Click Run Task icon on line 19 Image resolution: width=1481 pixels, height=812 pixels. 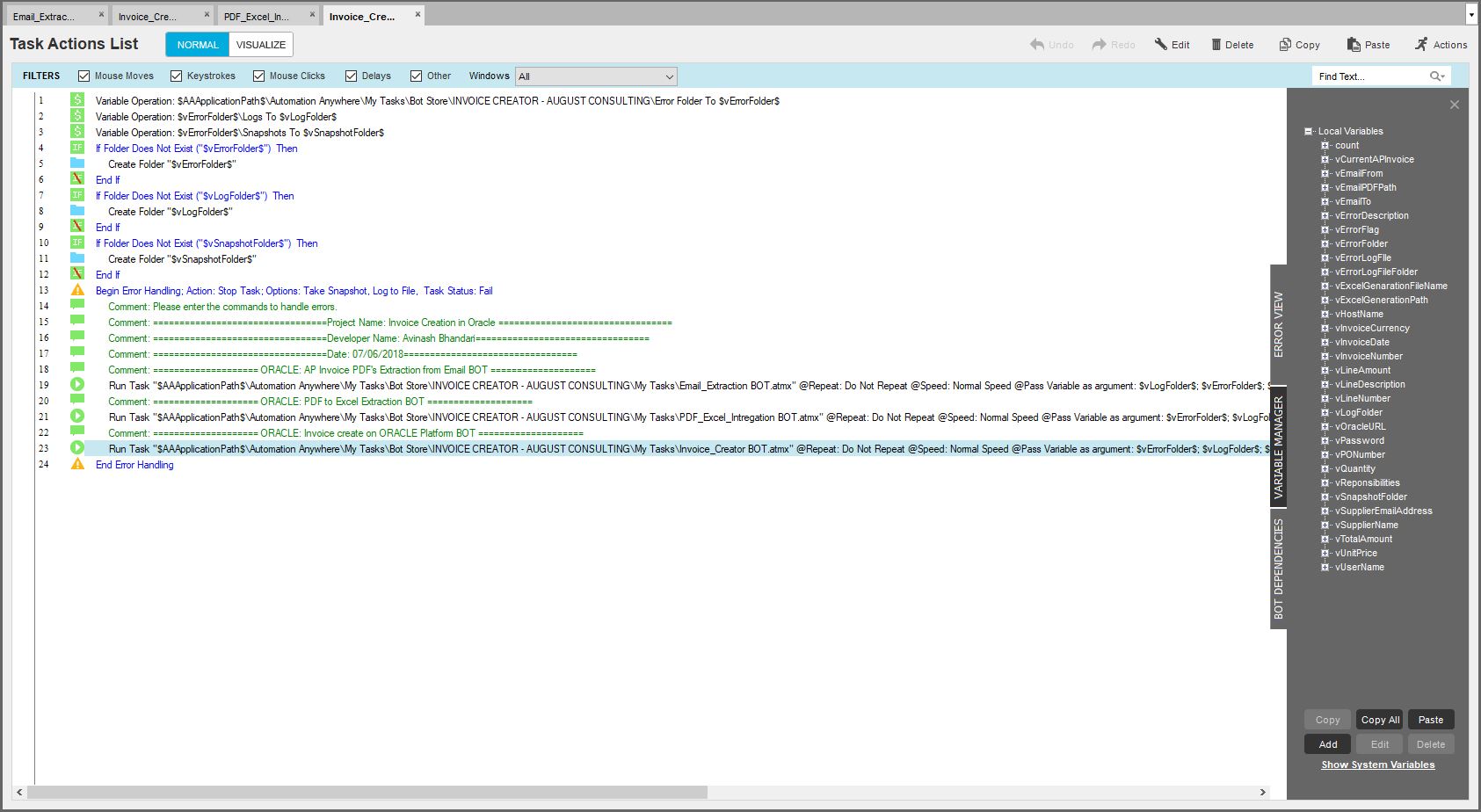(x=77, y=385)
